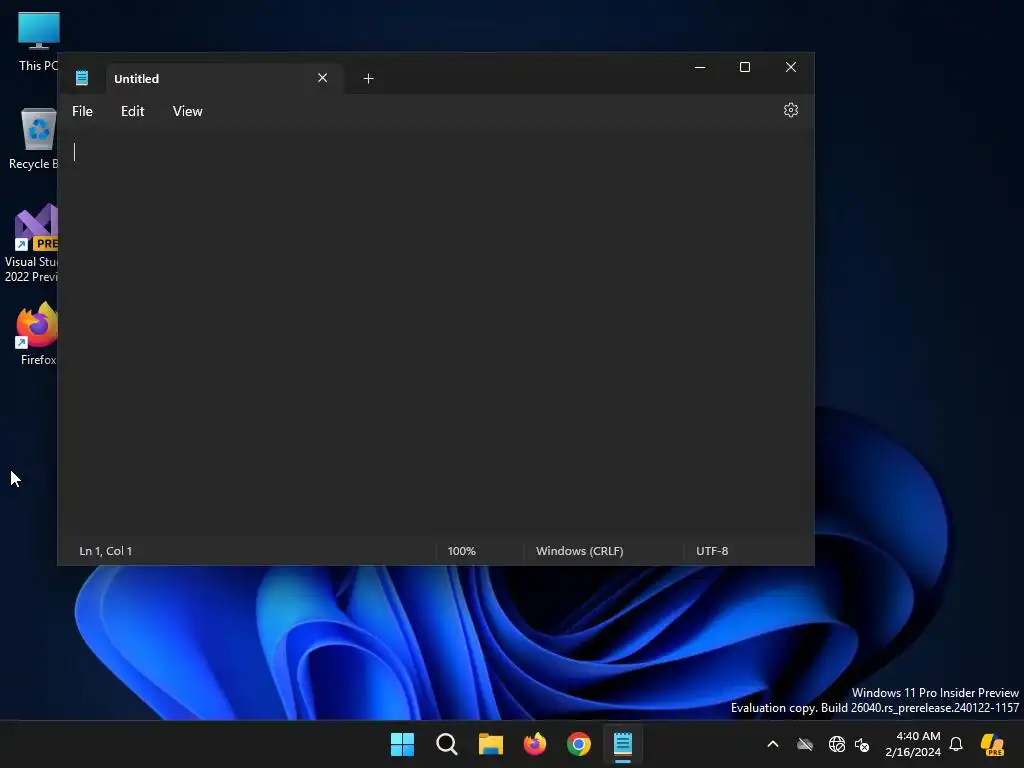This screenshot has height=768, width=1024.
Task: Click the muted volume tray icon
Action: coord(862,744)
